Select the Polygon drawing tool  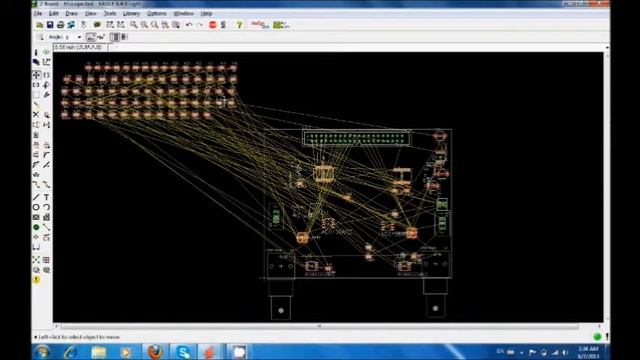[47, 217]
